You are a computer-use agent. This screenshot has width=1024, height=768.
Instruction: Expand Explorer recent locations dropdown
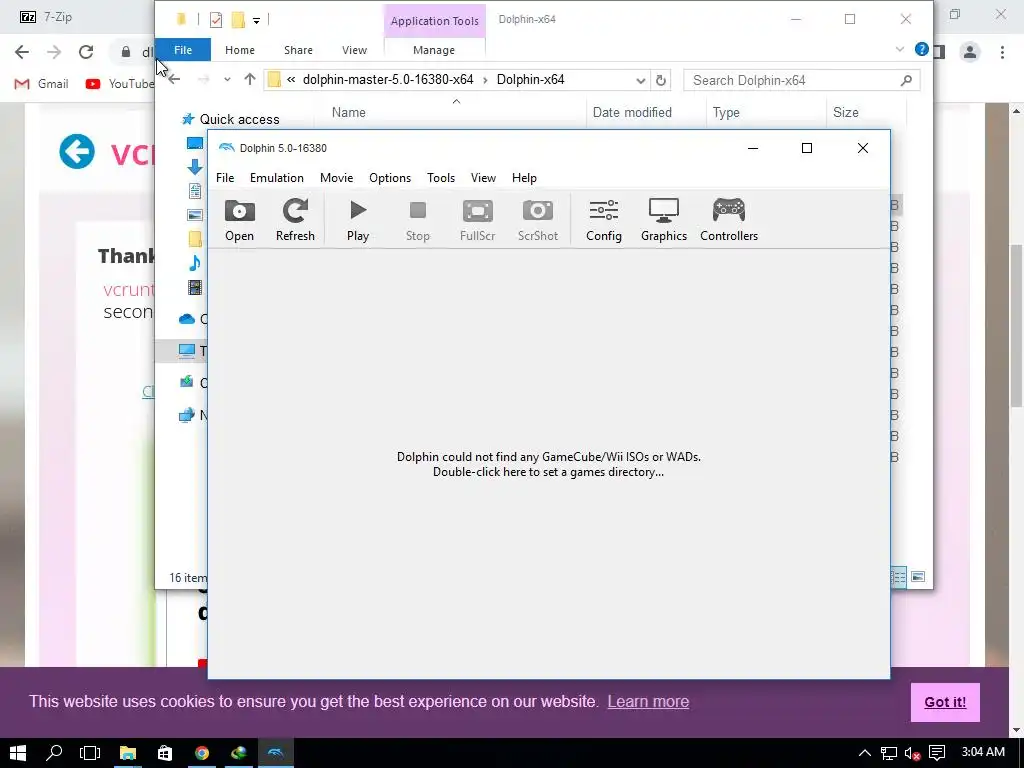pos(227,80)
